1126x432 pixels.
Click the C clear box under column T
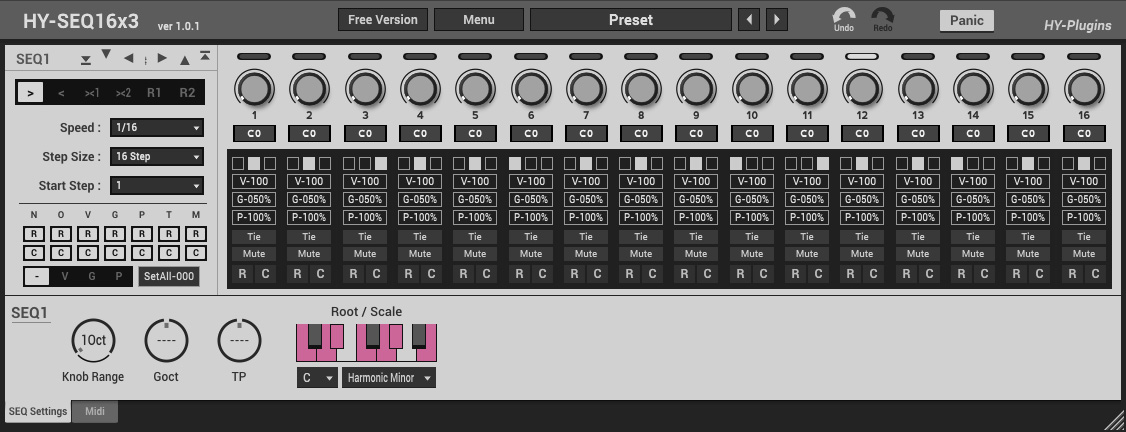169,253
